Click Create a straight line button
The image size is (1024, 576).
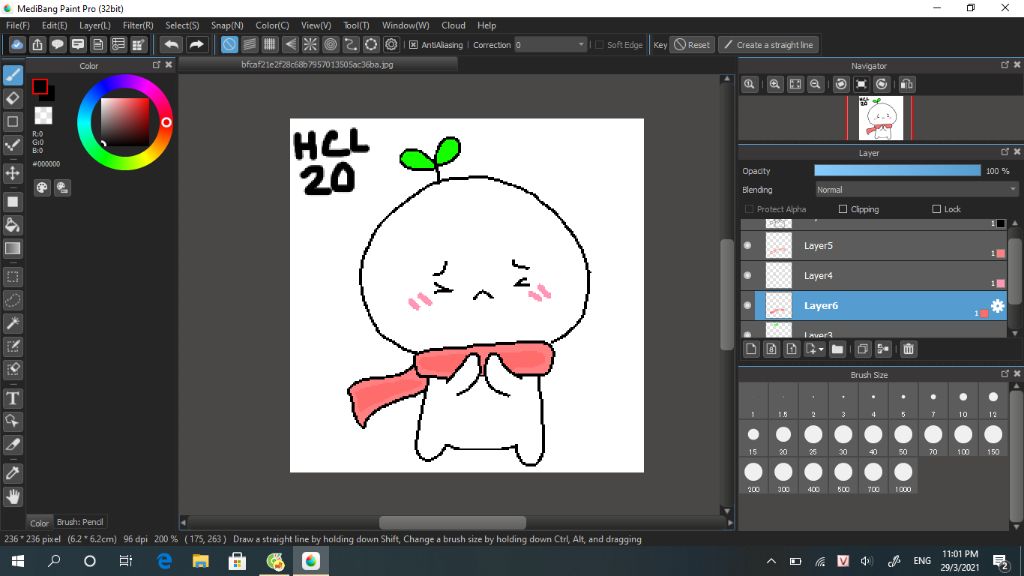769,45
